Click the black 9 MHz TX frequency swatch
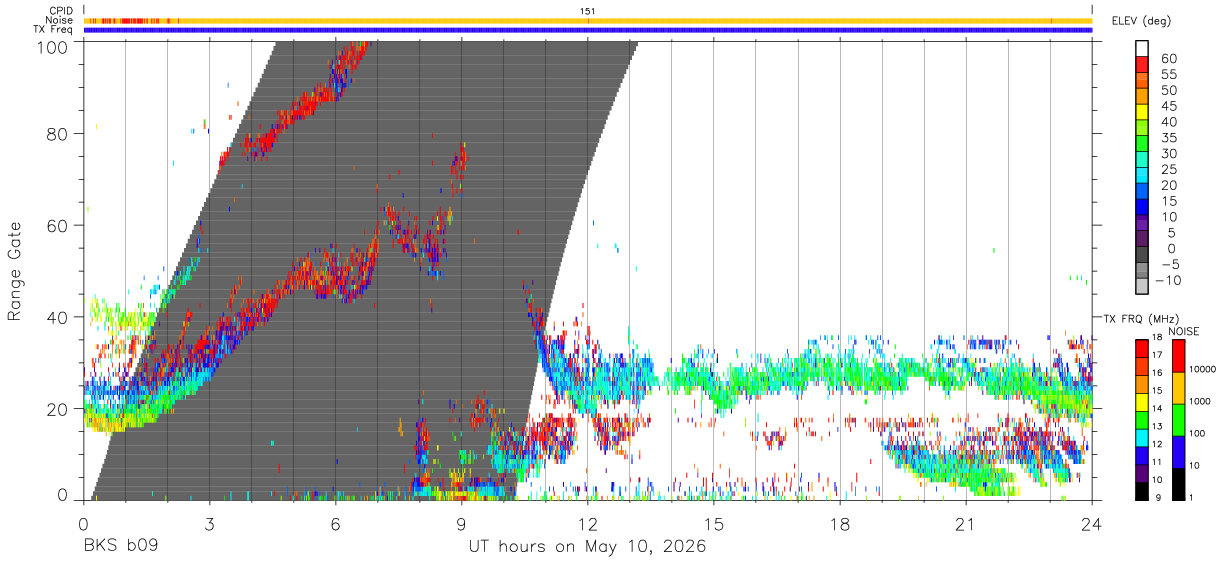The height and width of the screenshot is (567, 1228). (1141, 490)
